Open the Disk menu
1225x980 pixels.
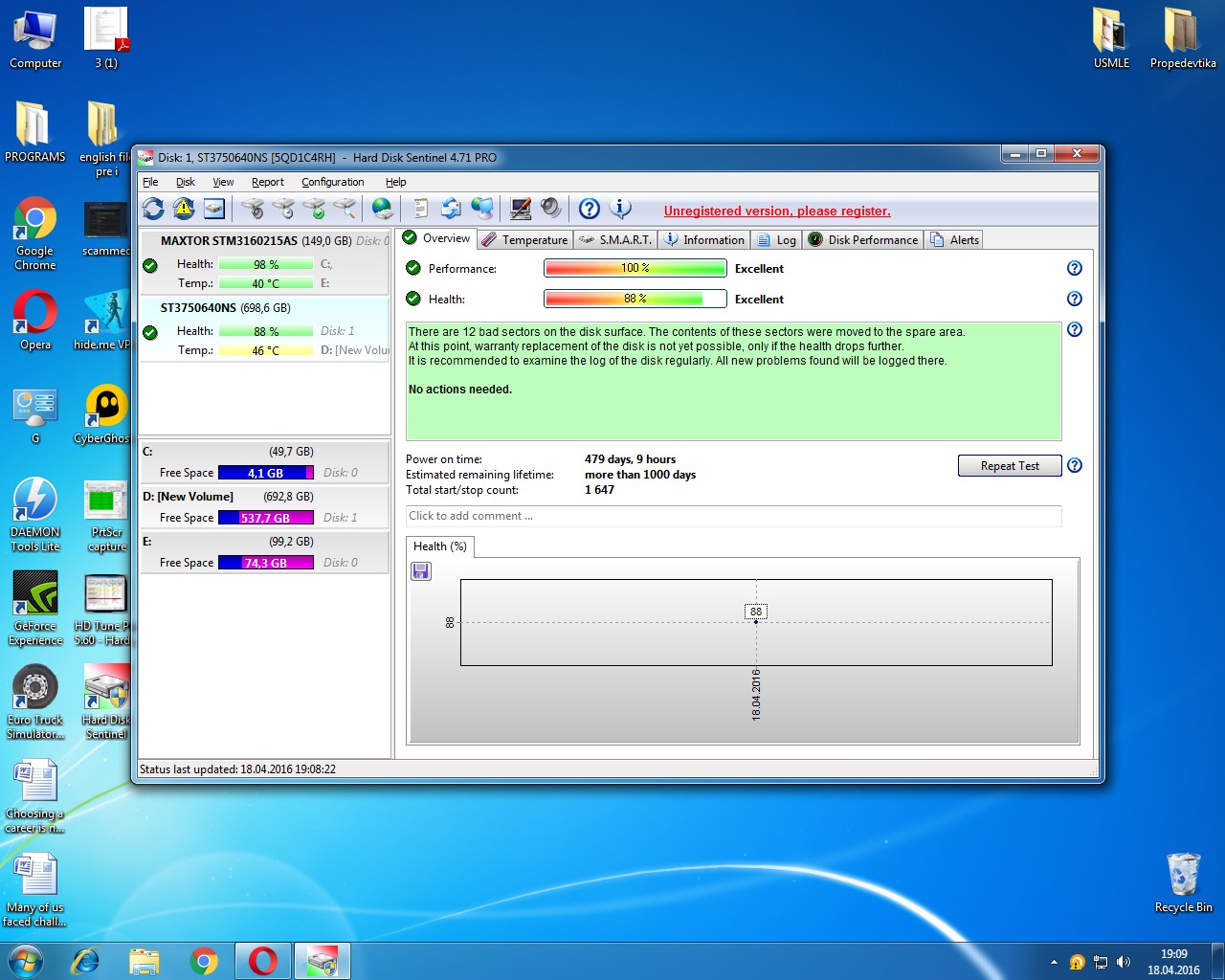[185, 182]
